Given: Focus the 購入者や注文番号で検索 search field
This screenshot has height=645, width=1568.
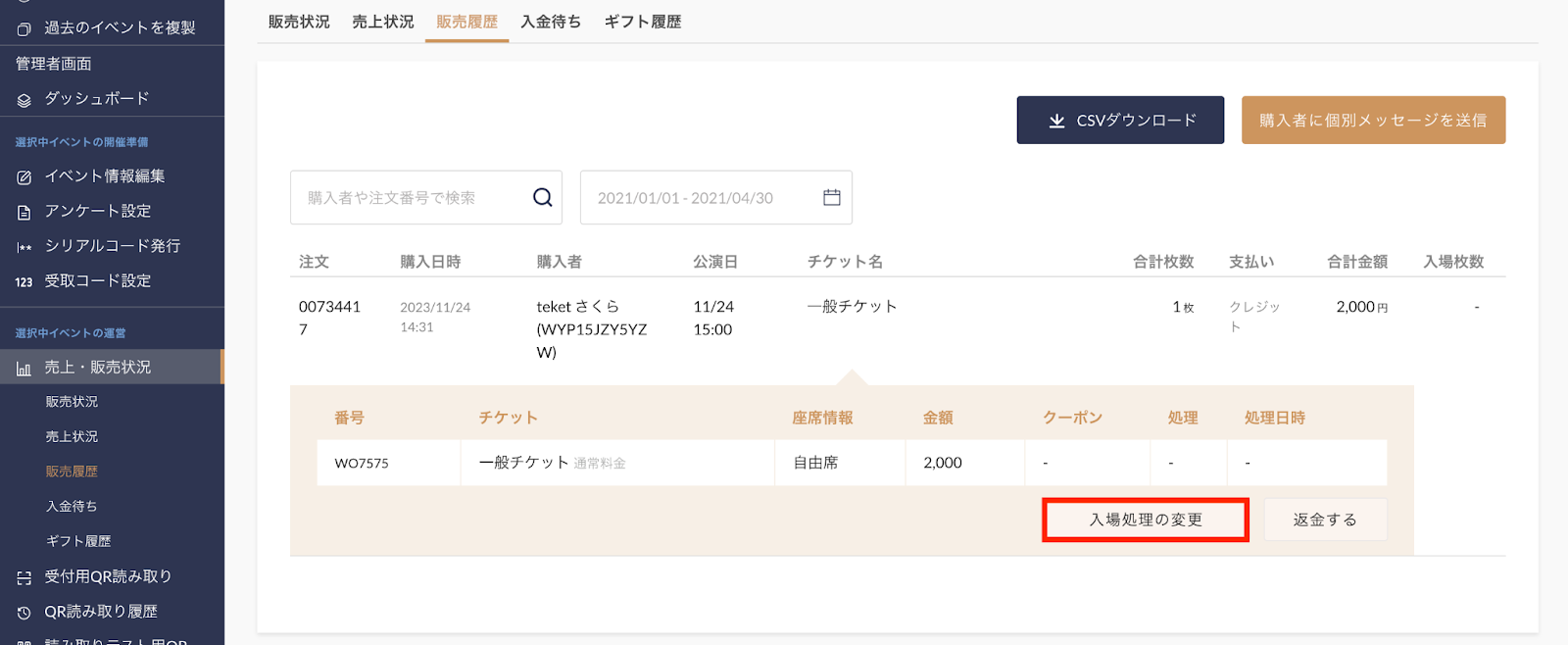Looking at the screenshot, I should [x=426, y=197].
